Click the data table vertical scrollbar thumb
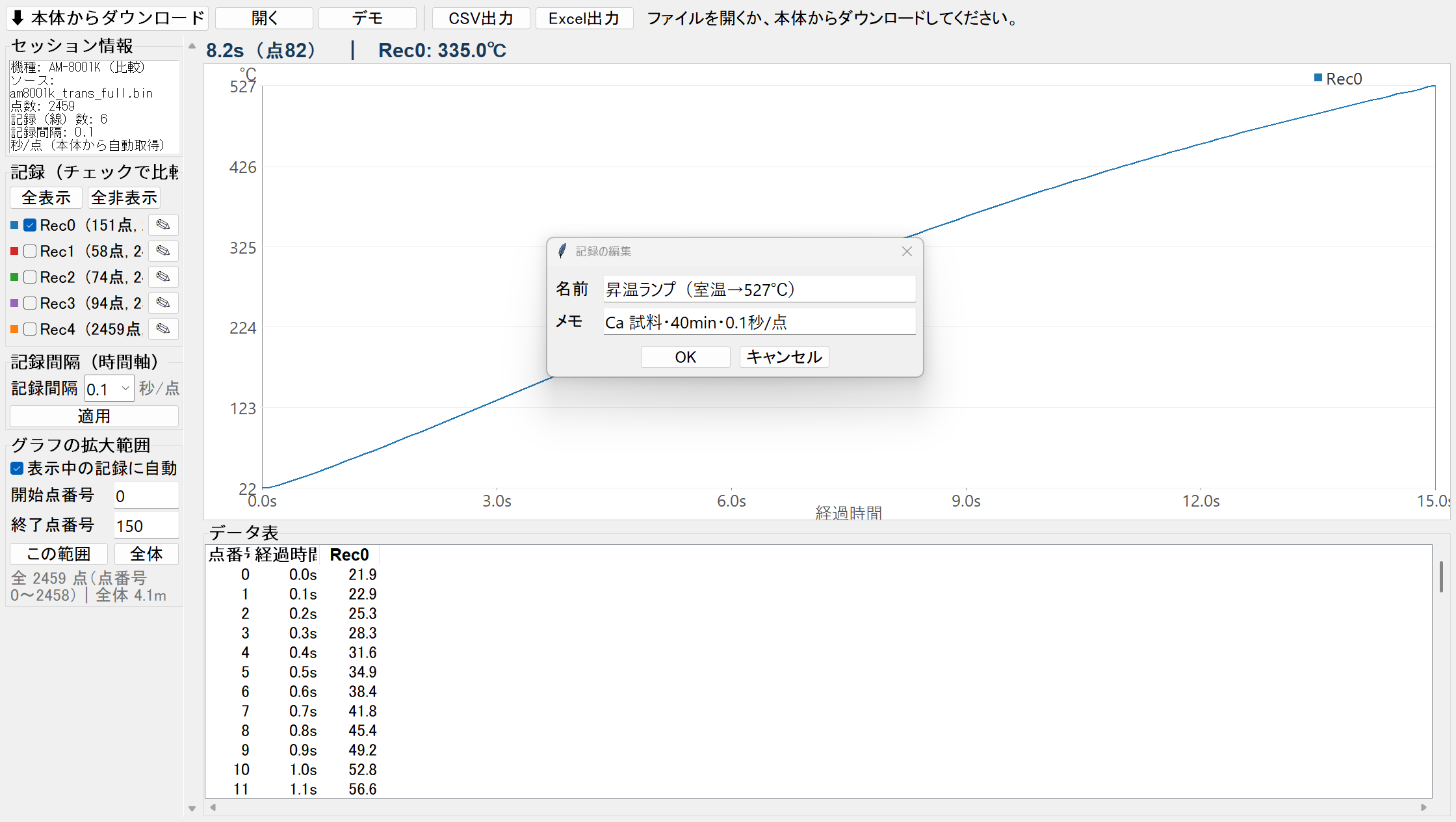 click(x=1441, y=577)
